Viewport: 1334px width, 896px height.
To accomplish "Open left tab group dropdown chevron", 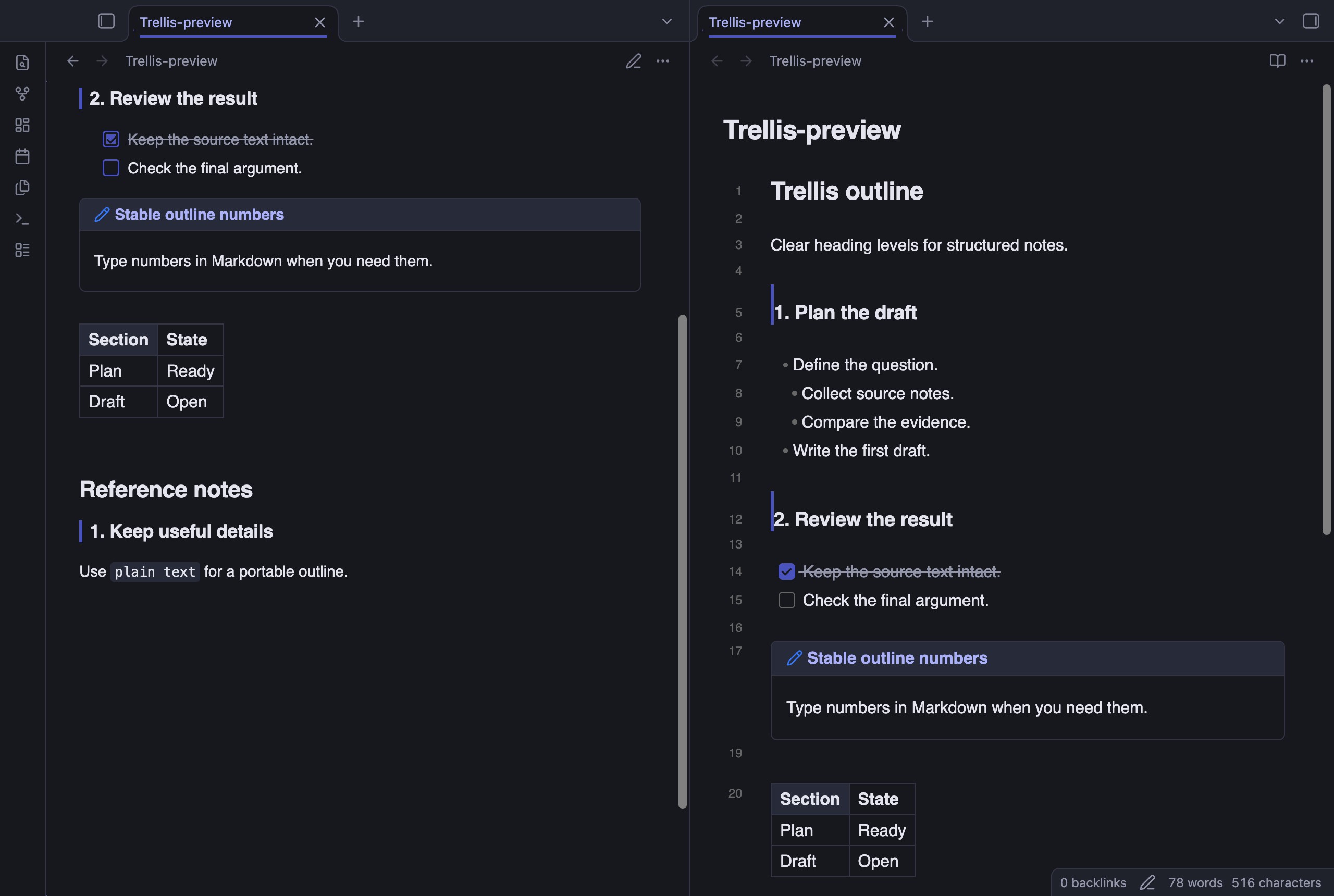I will (666, 21).
